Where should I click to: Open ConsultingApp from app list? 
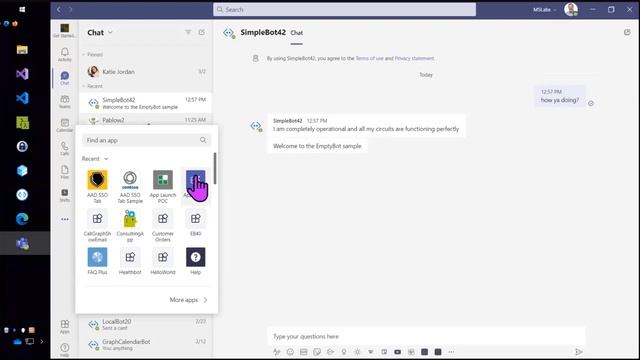[130, 225]
